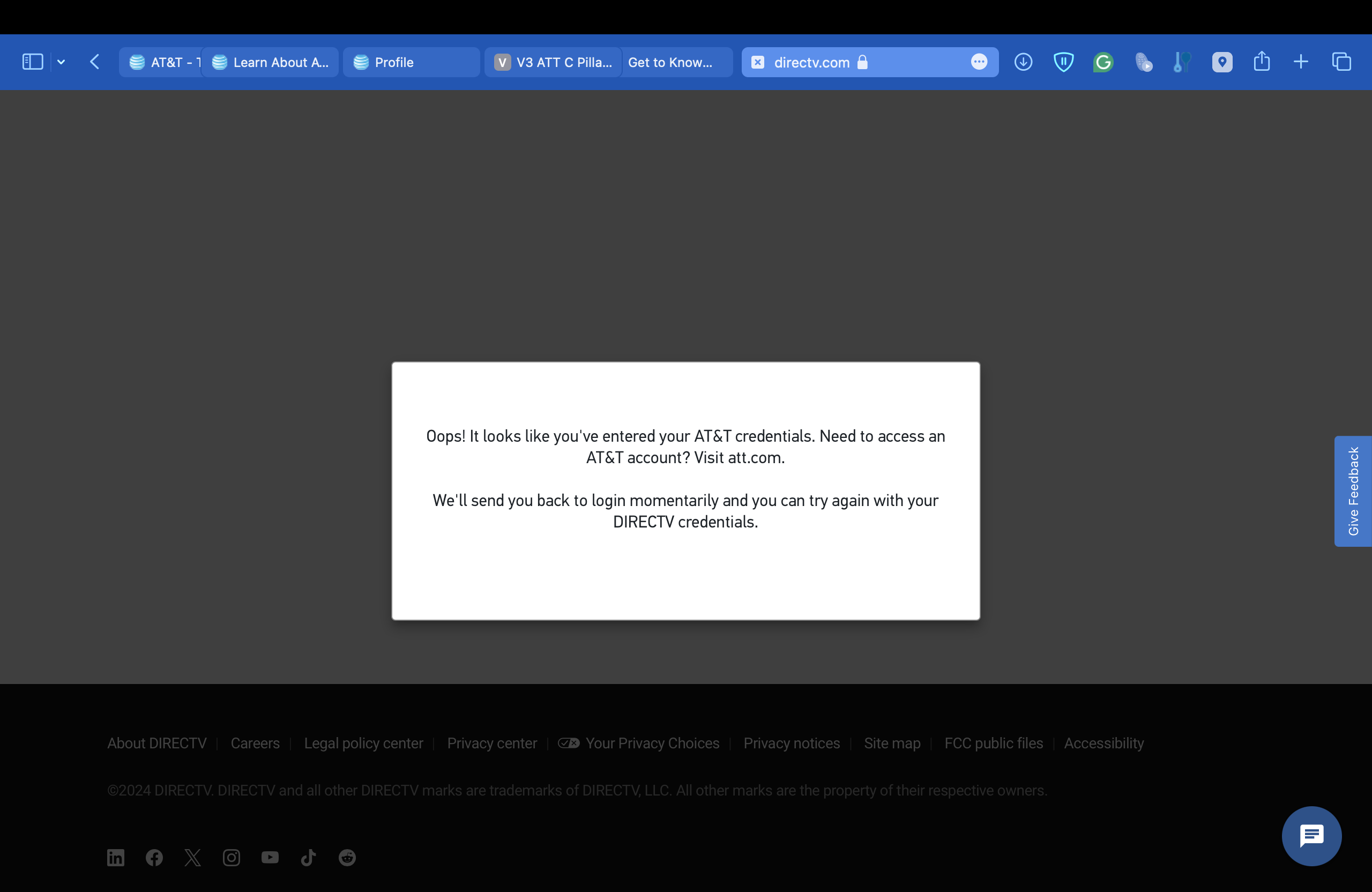The width and height of the screenshot is (1372, 892).
Task: Open a new tab with plus
Action: pyautogui.click(x=1301, y=62)
